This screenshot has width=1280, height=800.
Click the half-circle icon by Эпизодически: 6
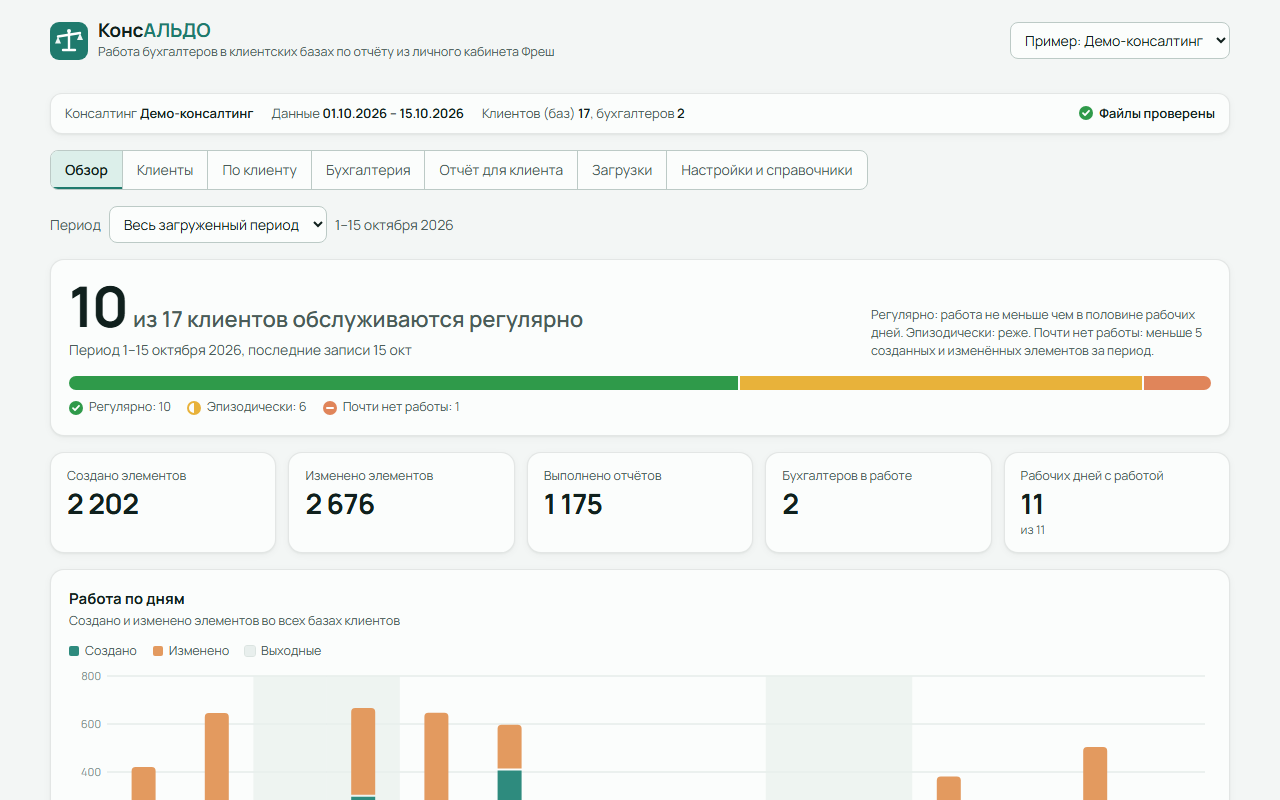pos(194,407)
